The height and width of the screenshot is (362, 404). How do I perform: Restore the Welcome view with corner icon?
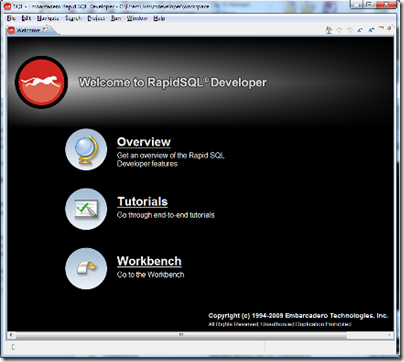click(390, 28)
